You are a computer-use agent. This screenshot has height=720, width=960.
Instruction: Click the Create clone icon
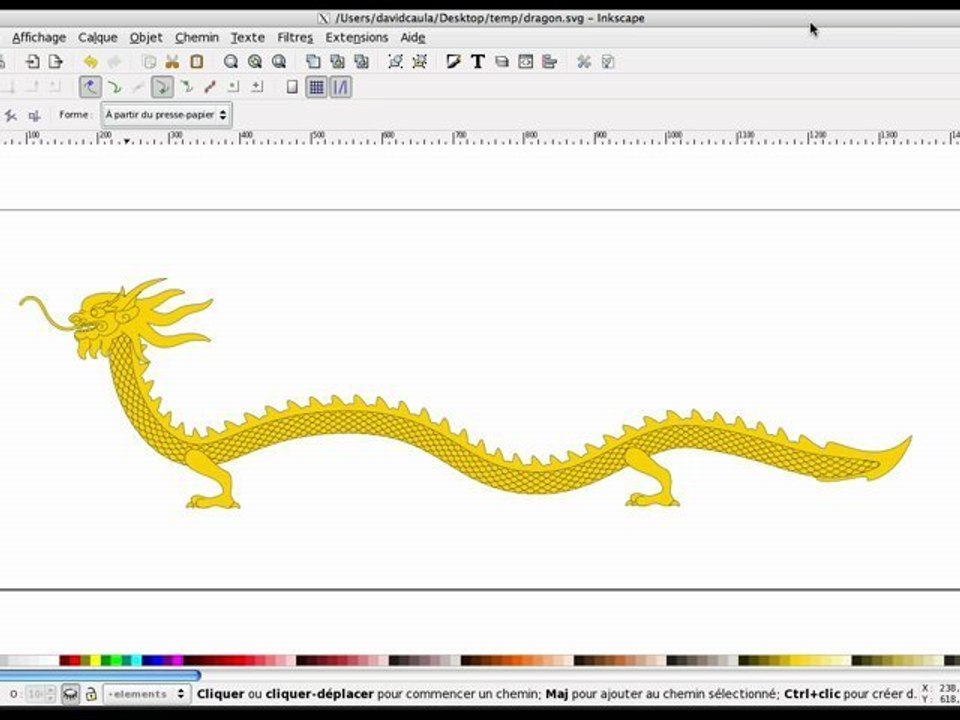pos(337,61)
